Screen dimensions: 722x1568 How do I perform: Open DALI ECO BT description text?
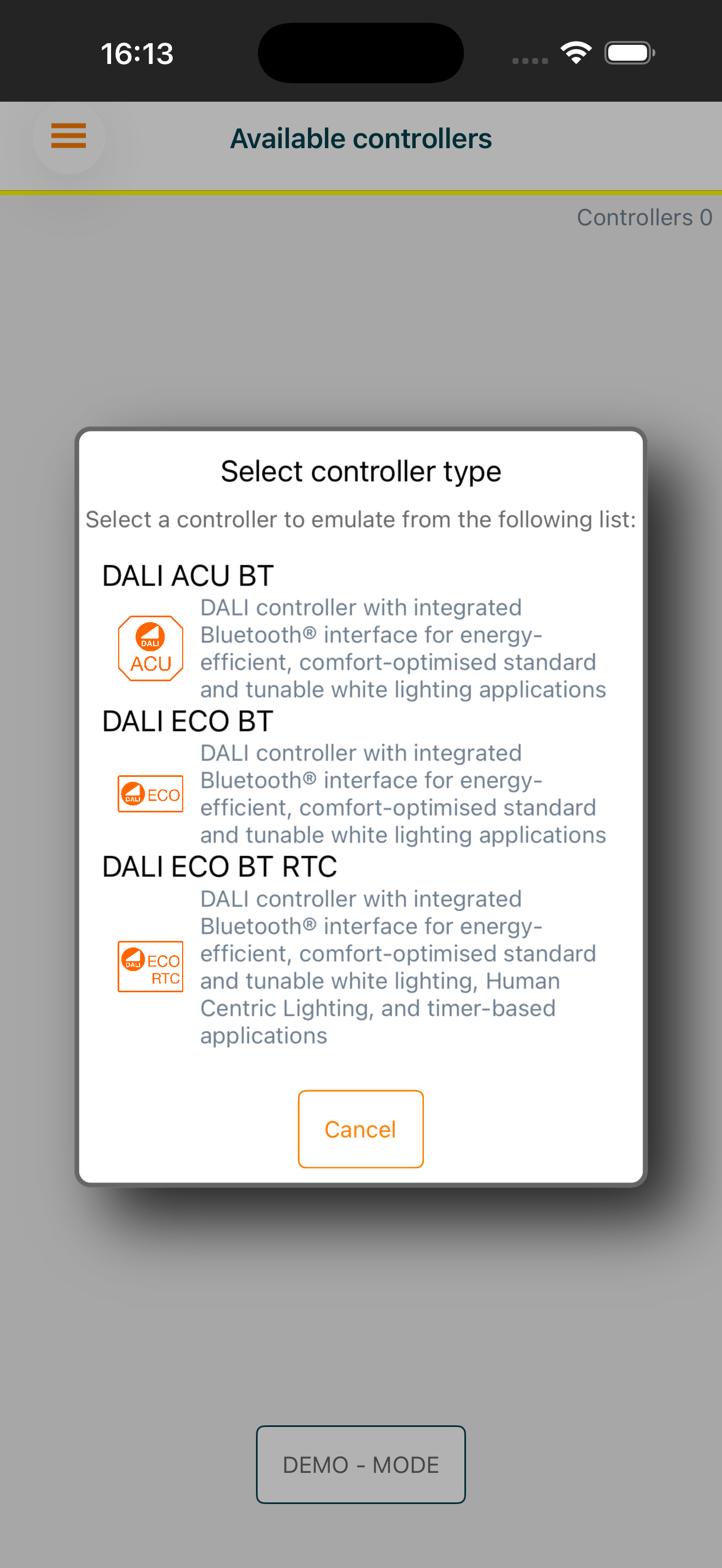403,794
